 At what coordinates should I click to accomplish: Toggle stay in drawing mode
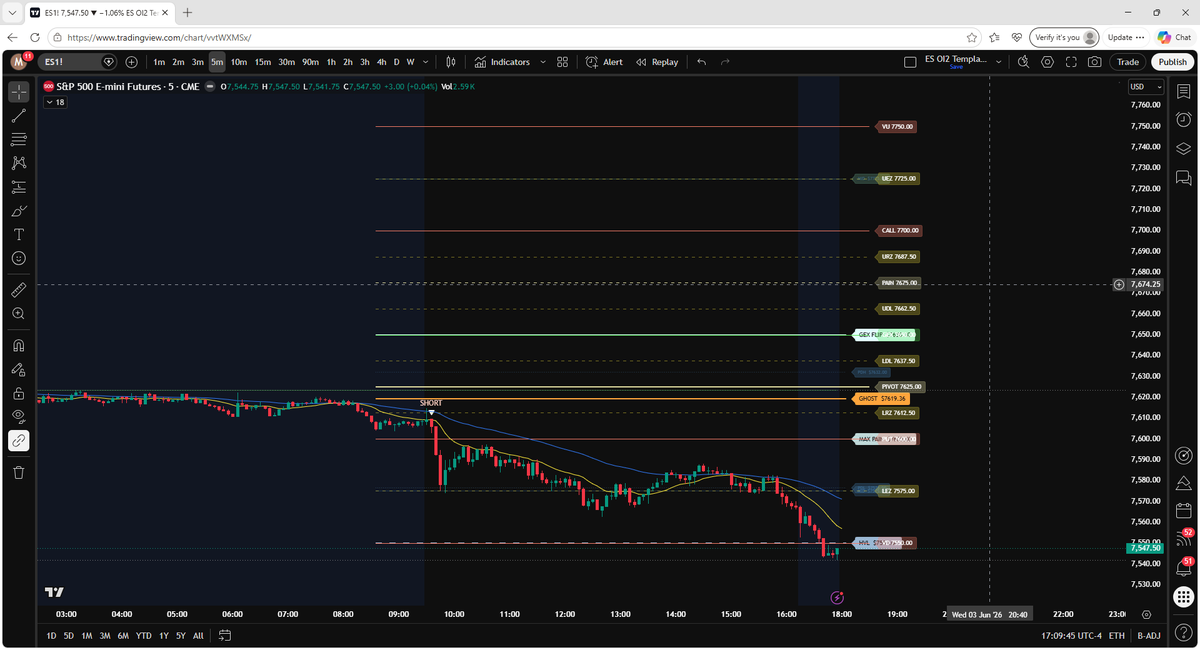point(19,369)
